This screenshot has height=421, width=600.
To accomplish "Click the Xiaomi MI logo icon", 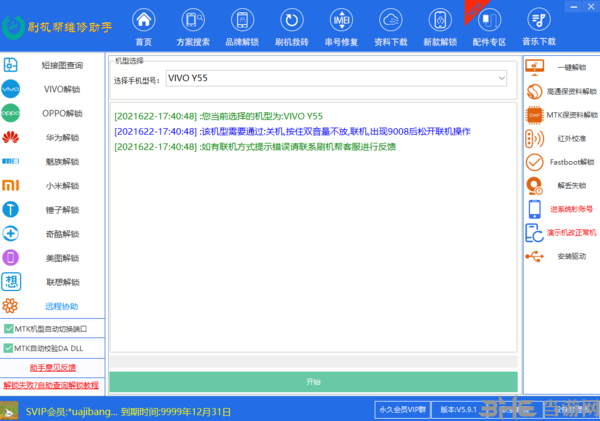I will click(11, 185).
